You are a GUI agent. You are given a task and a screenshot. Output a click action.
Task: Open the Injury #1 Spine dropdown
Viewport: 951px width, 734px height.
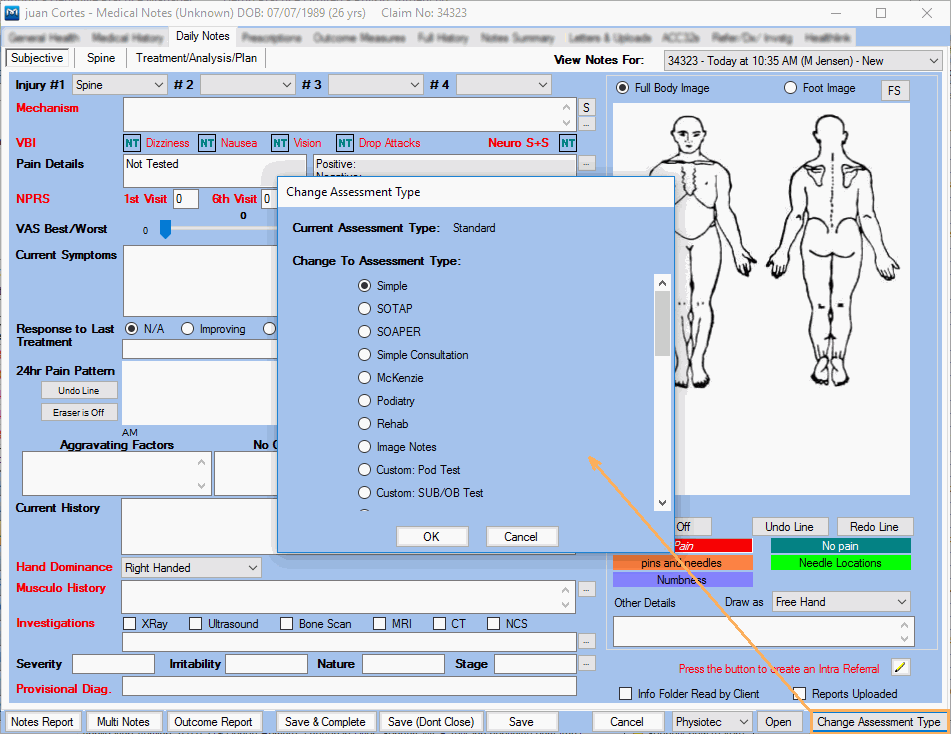coord(119,85)
